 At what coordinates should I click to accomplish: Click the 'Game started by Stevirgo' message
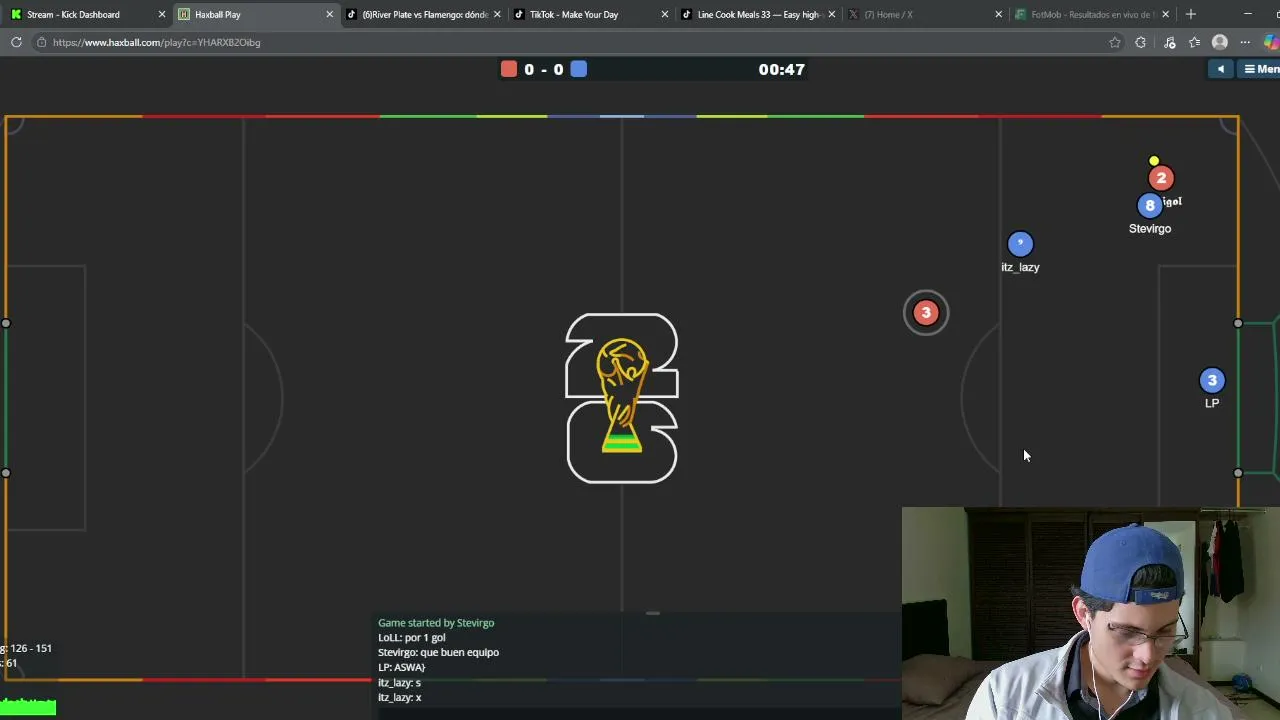point(436,623)
